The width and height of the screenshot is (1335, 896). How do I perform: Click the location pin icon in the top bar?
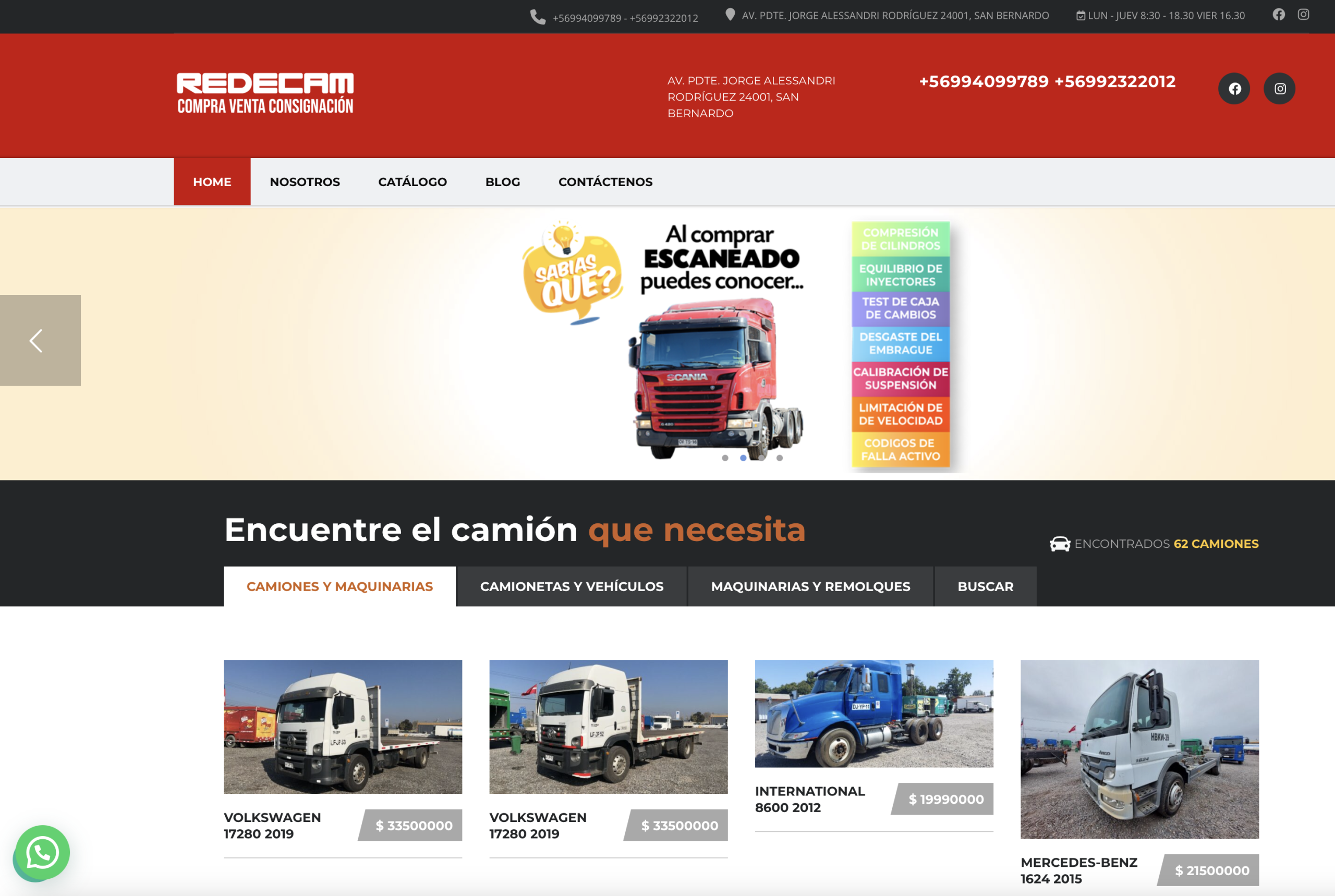click(730, 15)
